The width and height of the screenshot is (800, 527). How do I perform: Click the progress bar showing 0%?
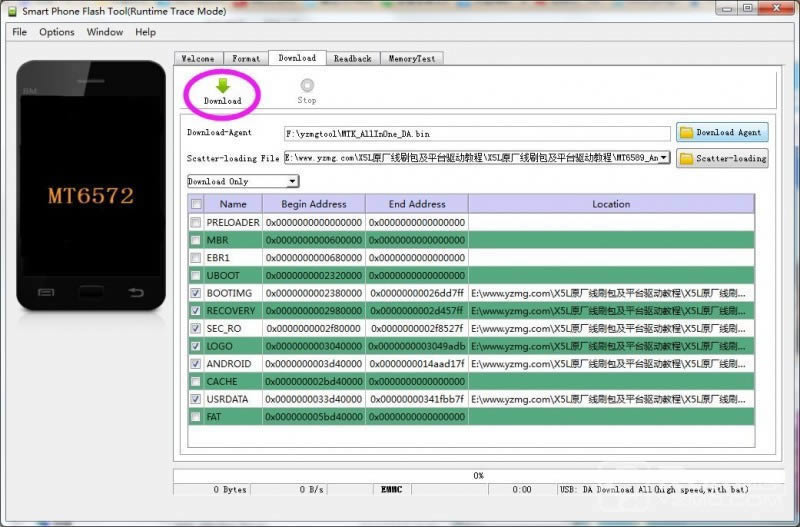coord(478,475)
